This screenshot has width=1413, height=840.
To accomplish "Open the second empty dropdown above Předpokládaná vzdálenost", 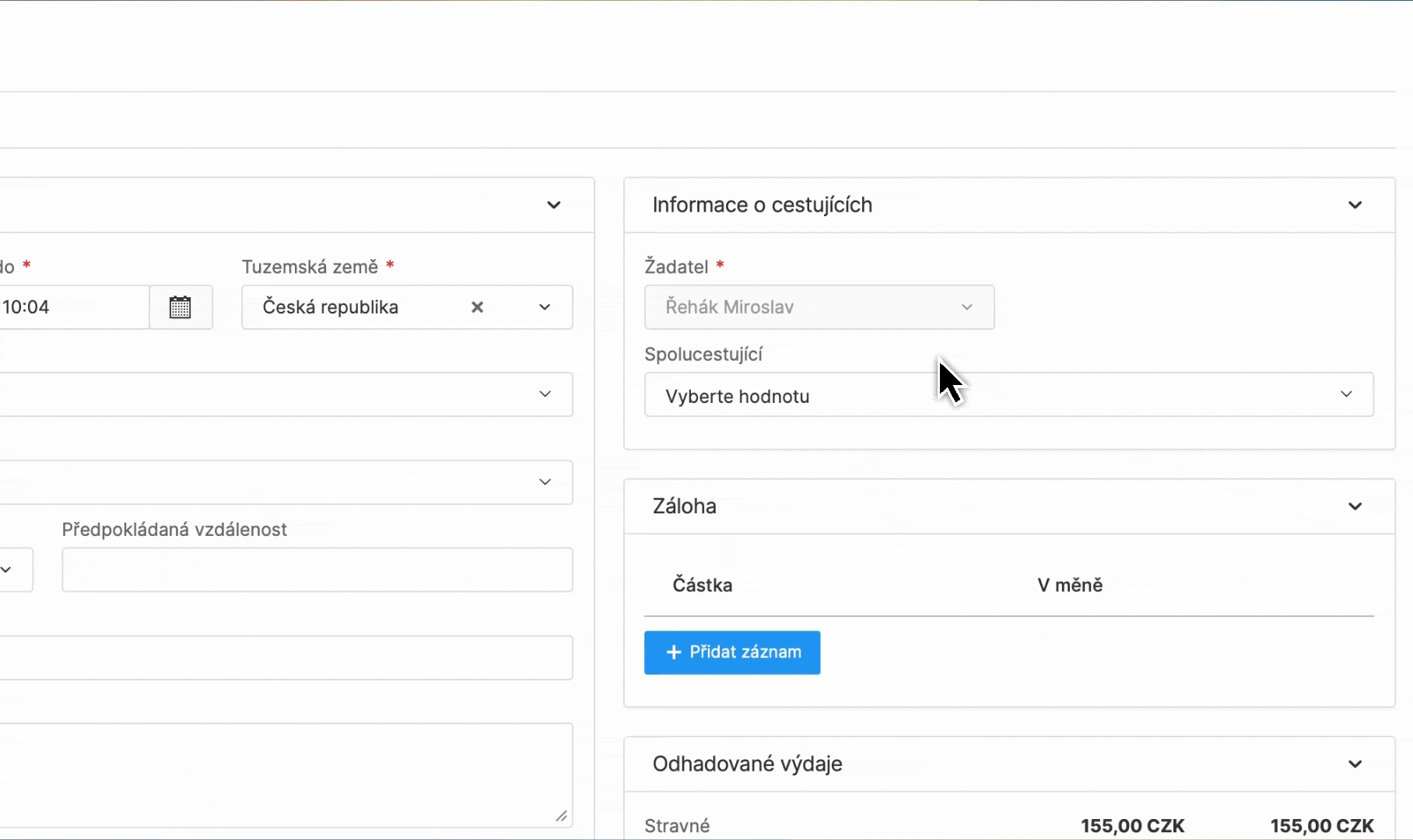I will pyautogui.click(x=545, y=481).
